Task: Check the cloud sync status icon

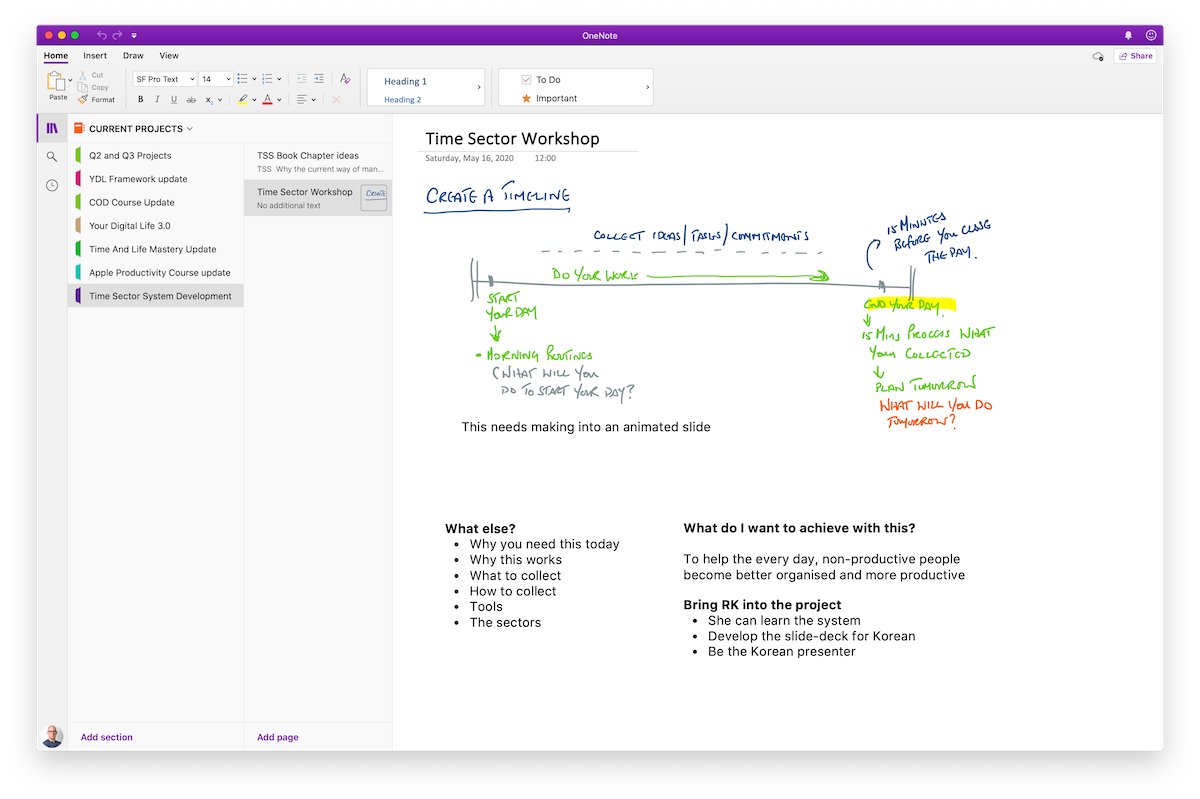Action: [1098, 56]
